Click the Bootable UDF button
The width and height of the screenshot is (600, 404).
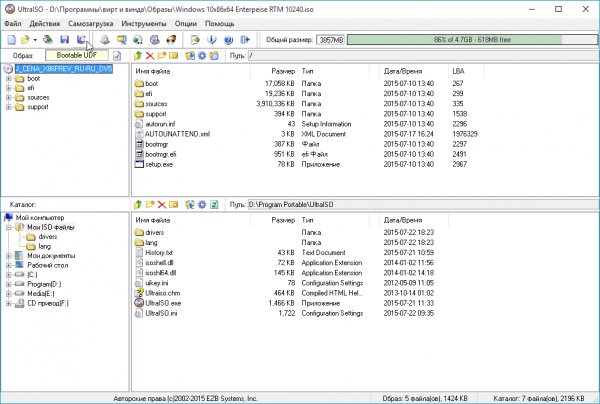77,55
